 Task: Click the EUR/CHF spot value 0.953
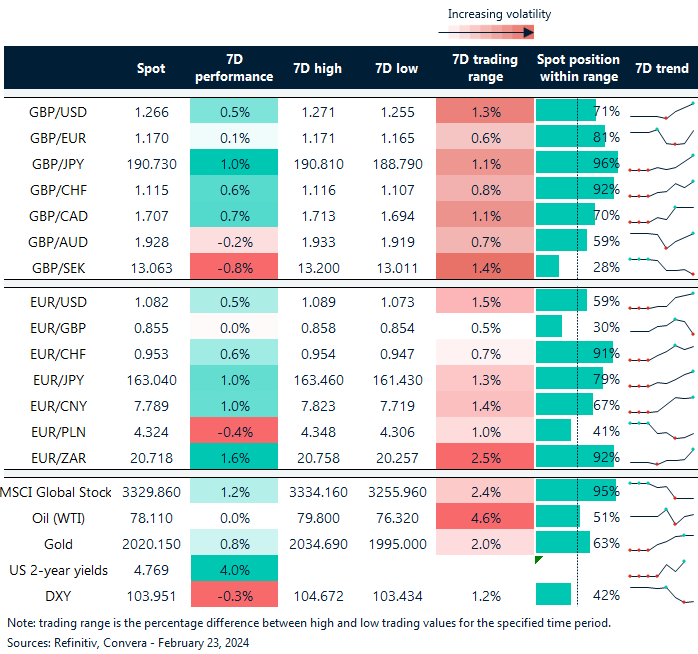151,354
